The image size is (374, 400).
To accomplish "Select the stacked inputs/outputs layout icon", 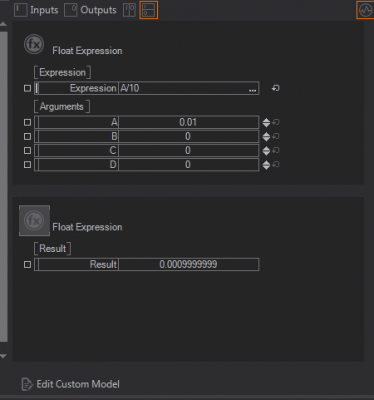I will tap(148, 10).
